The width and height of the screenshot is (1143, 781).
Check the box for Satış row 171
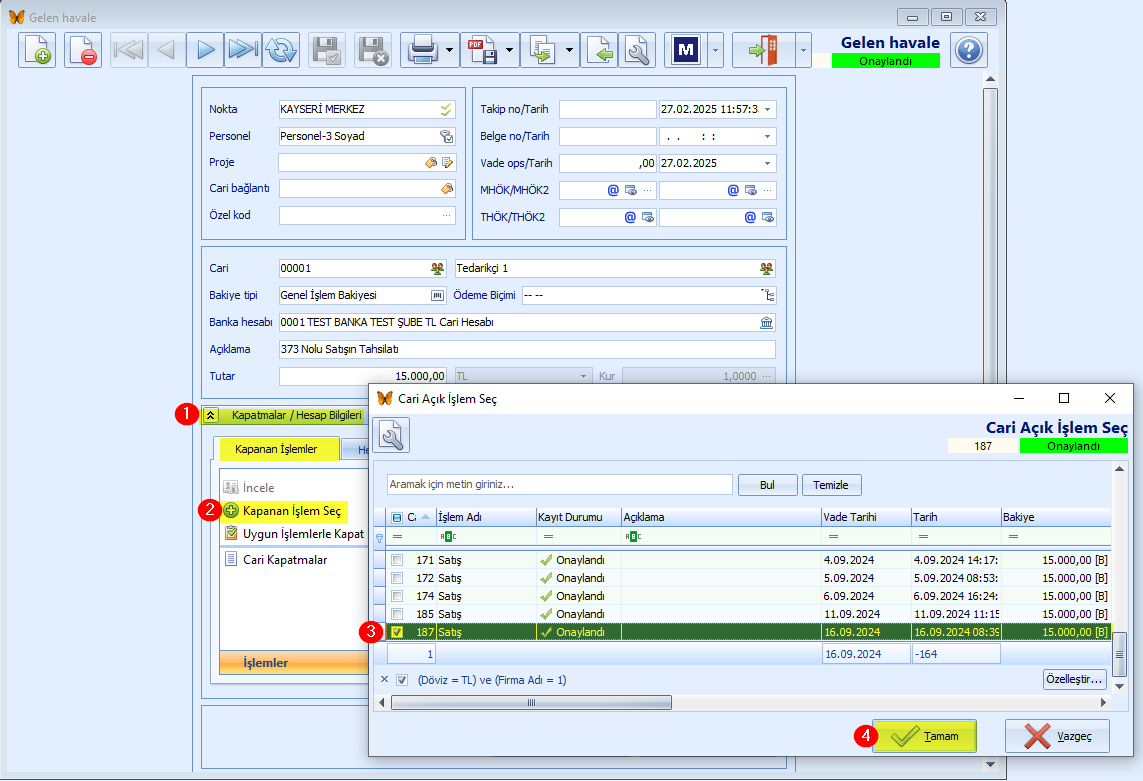tap(397, 560)
